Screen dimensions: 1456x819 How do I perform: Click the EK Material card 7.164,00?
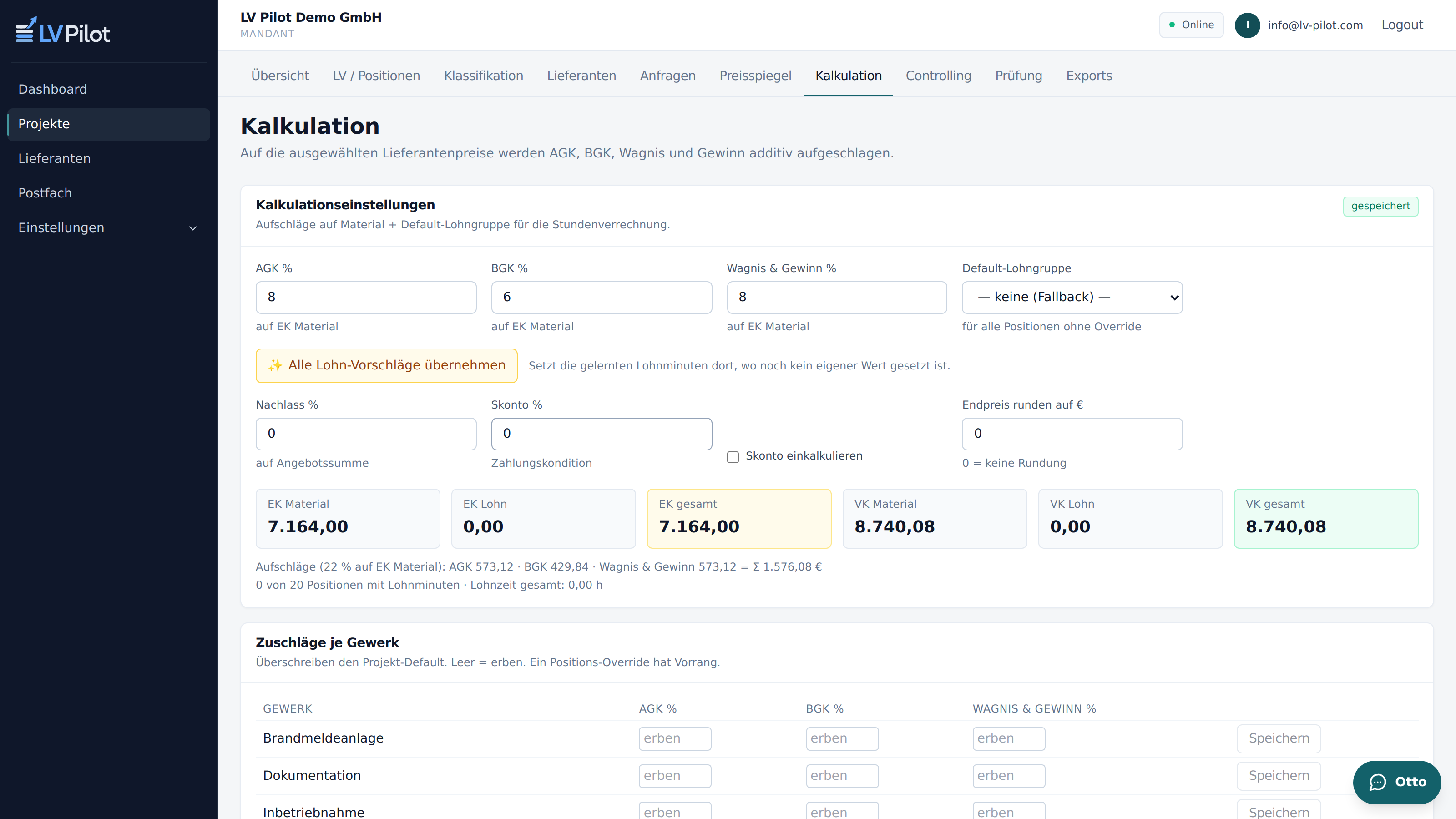click(348, 518)
